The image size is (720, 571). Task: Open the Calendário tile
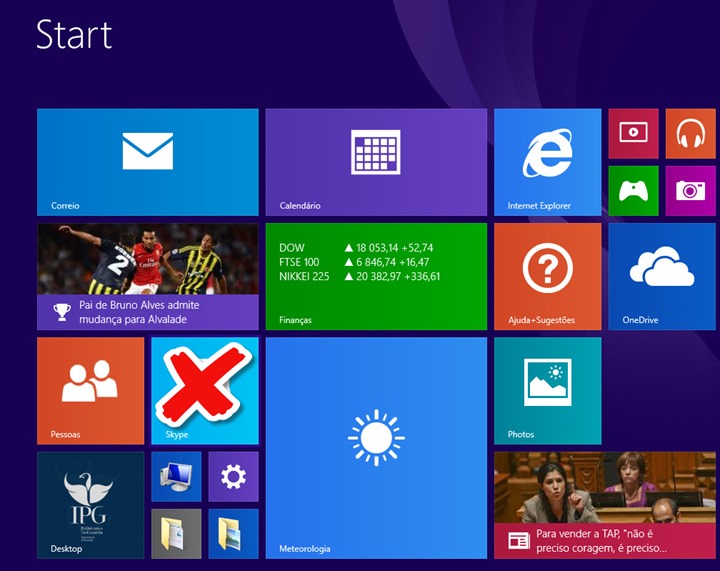pos(376,162)
